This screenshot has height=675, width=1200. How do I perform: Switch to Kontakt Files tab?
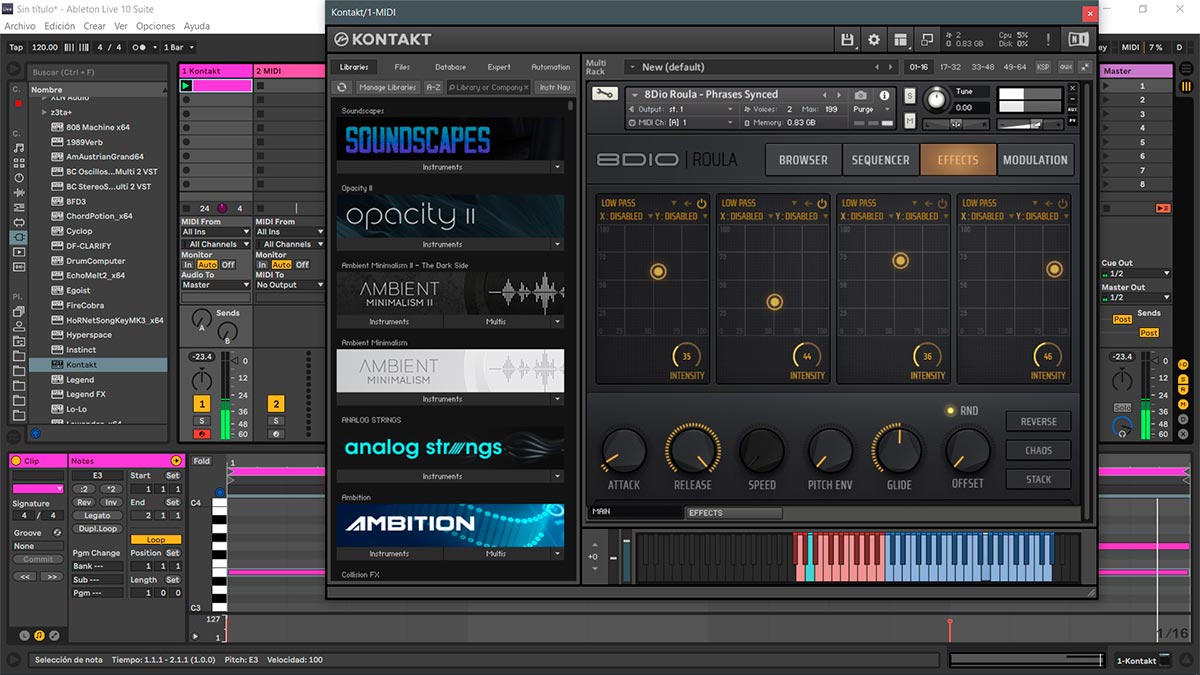click(x=402, y=67)
